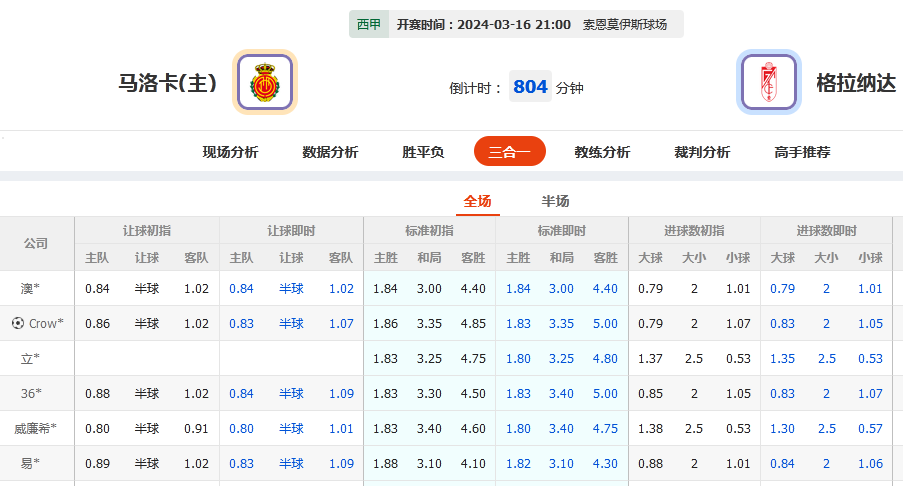Select the highlighted 三合一 tab

pyautogui.click(x=509, y=152)
